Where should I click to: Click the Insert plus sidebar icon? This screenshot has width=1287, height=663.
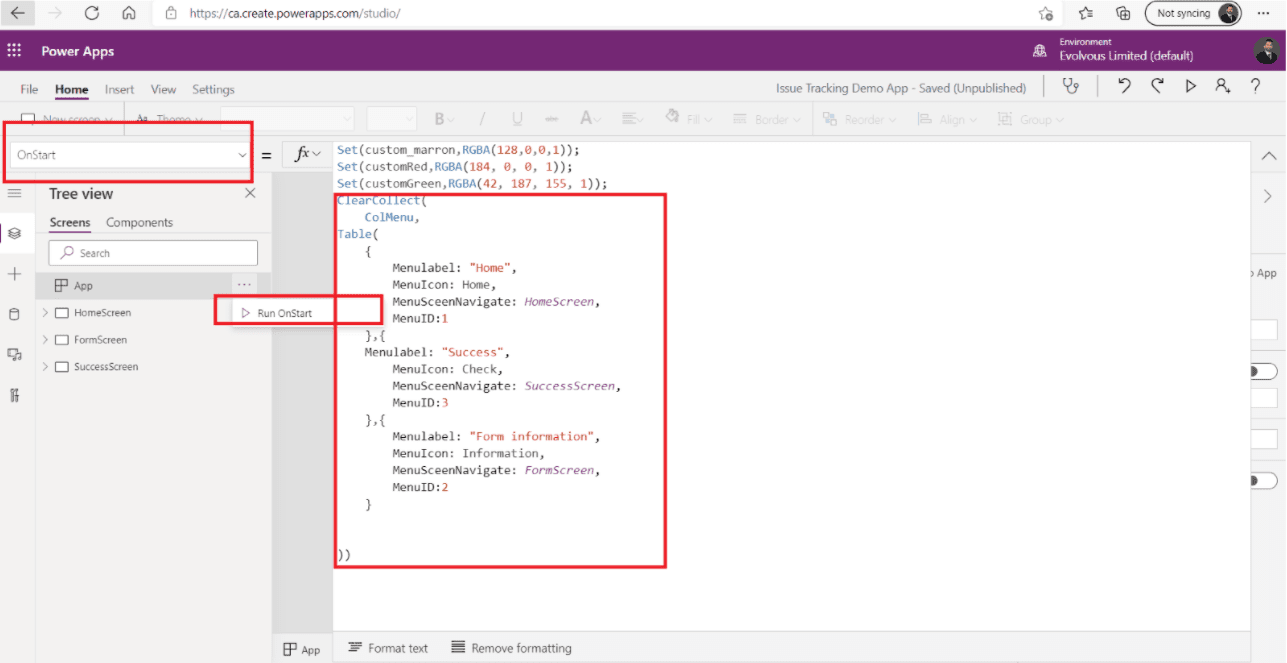[14, 274]
